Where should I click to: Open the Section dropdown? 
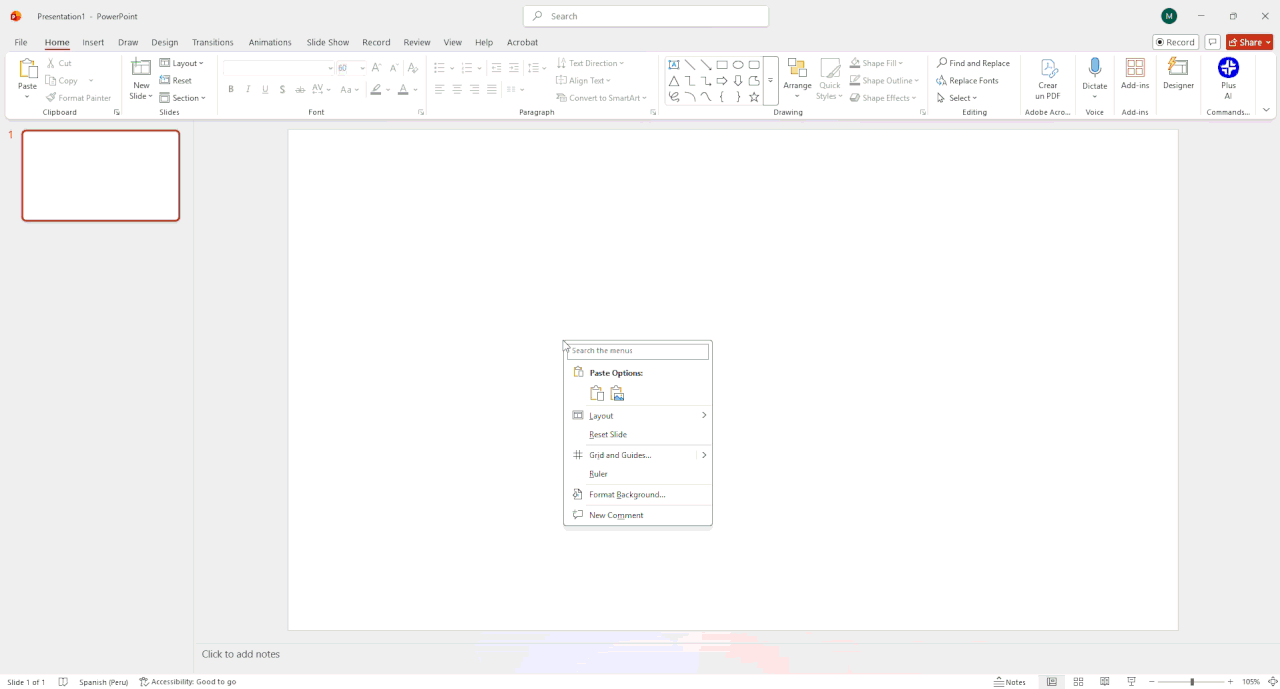(x=183, y=98)
